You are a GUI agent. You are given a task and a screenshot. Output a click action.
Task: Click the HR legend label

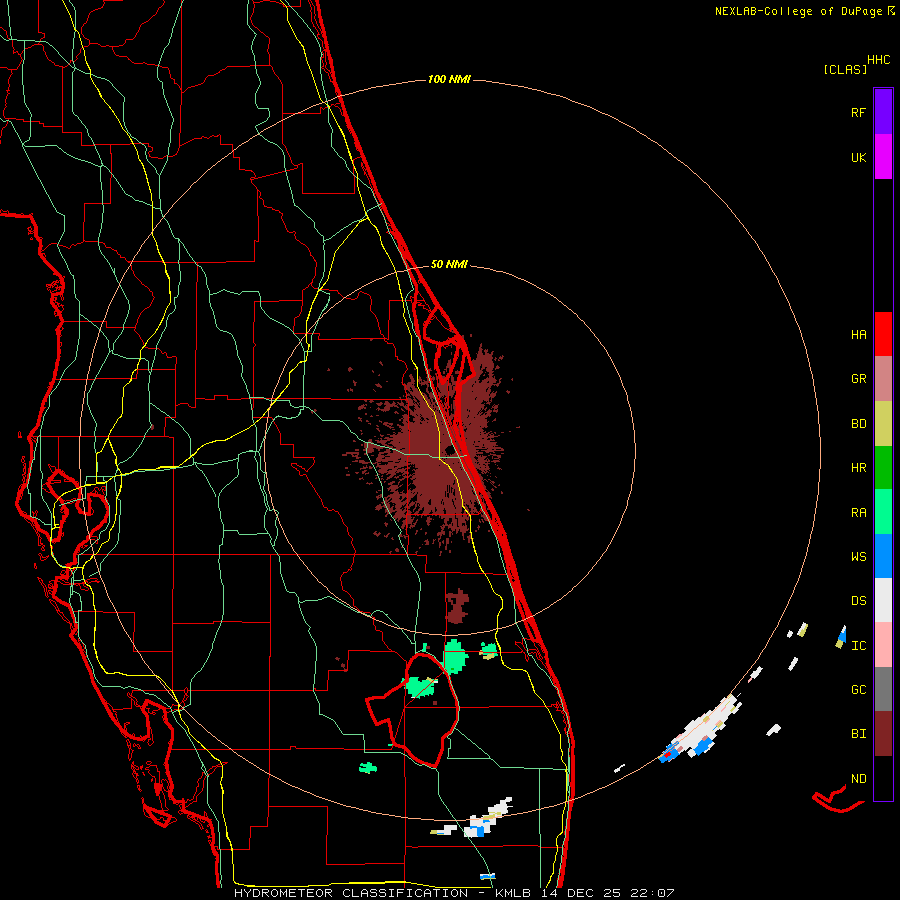[x=858, y=468]
